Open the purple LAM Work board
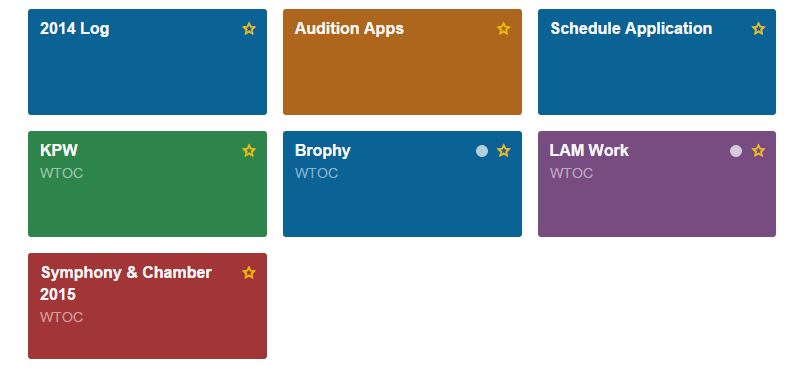The width and height of the screenshot is (798, 378). (657, 184)
